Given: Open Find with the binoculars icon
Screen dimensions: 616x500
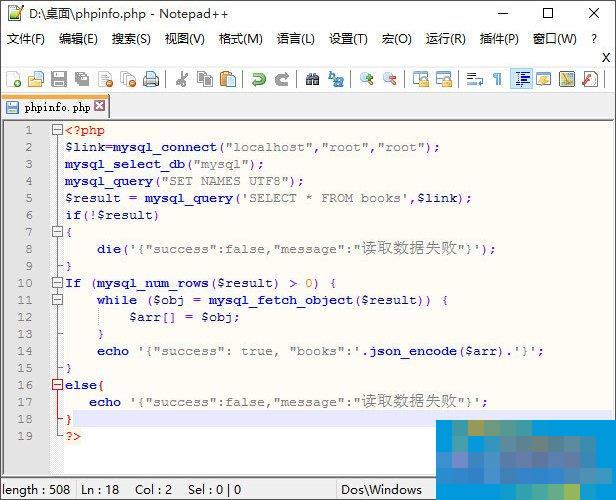Looking at the screenshot, I should click(x=312, y=79).
